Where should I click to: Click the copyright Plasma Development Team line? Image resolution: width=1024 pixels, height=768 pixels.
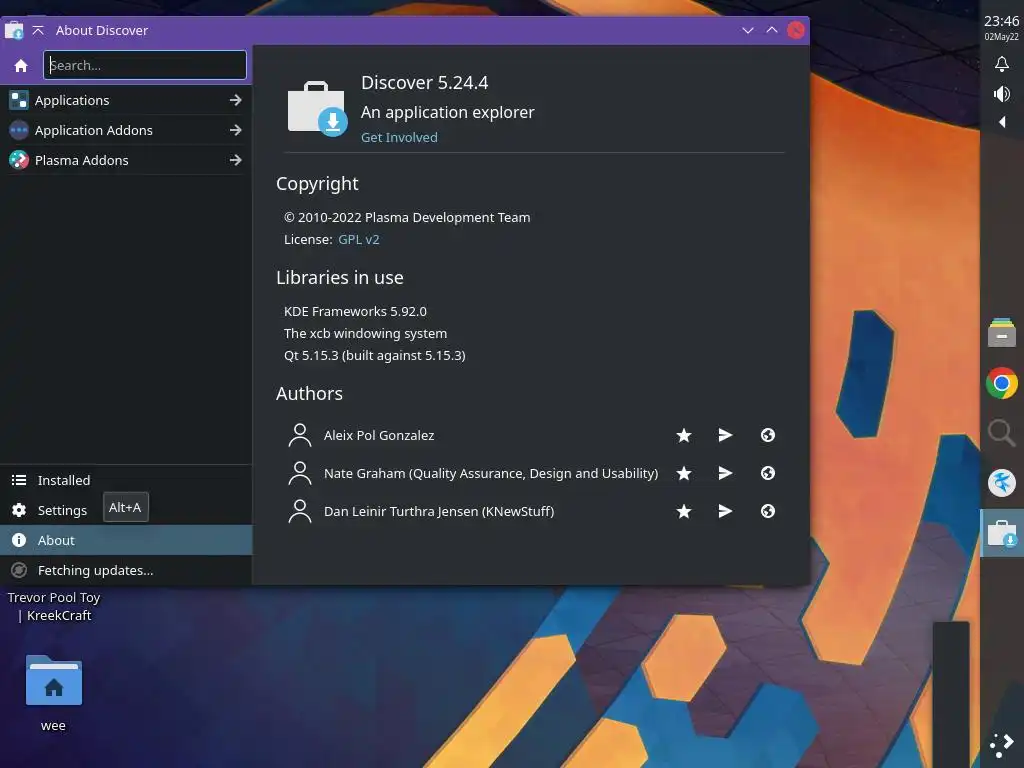(x=407, y=217)
